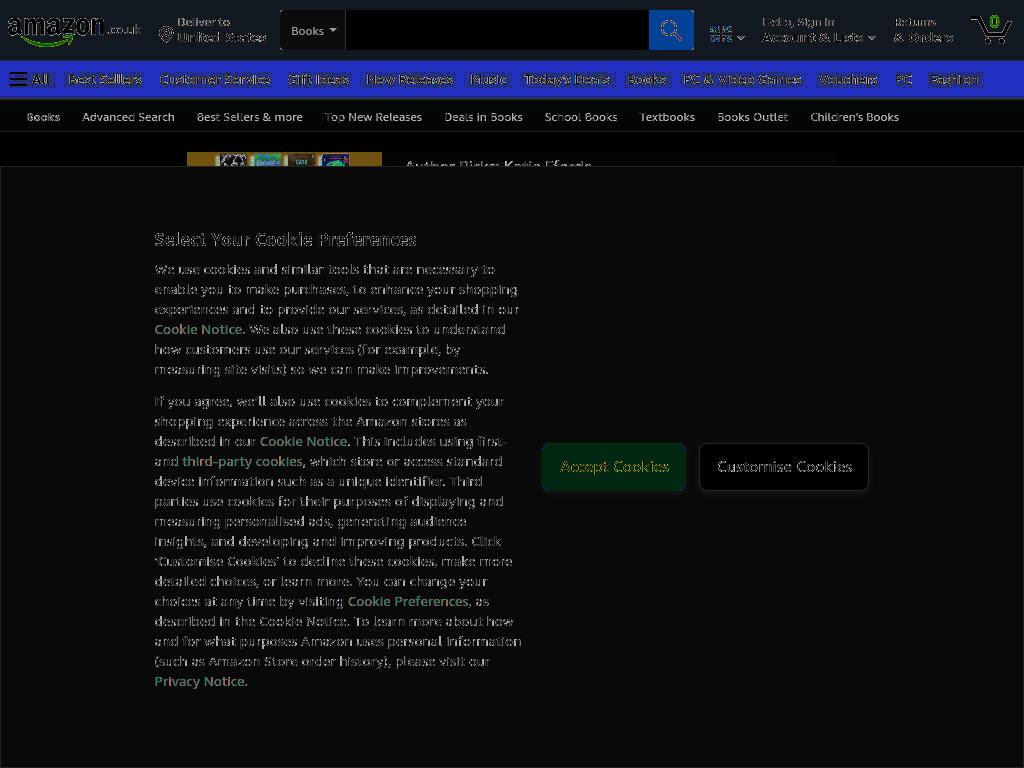Open Advanced Search

point(128,117)
